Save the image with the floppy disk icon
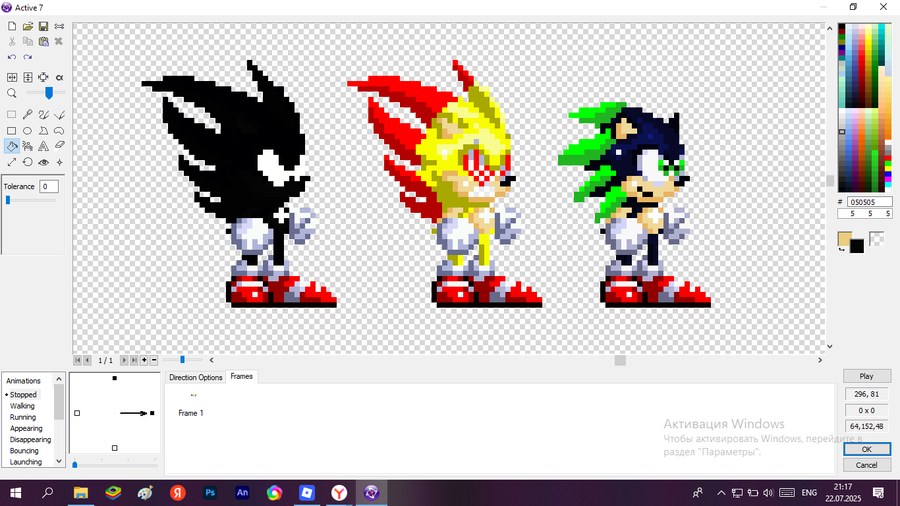 point(43,26)
